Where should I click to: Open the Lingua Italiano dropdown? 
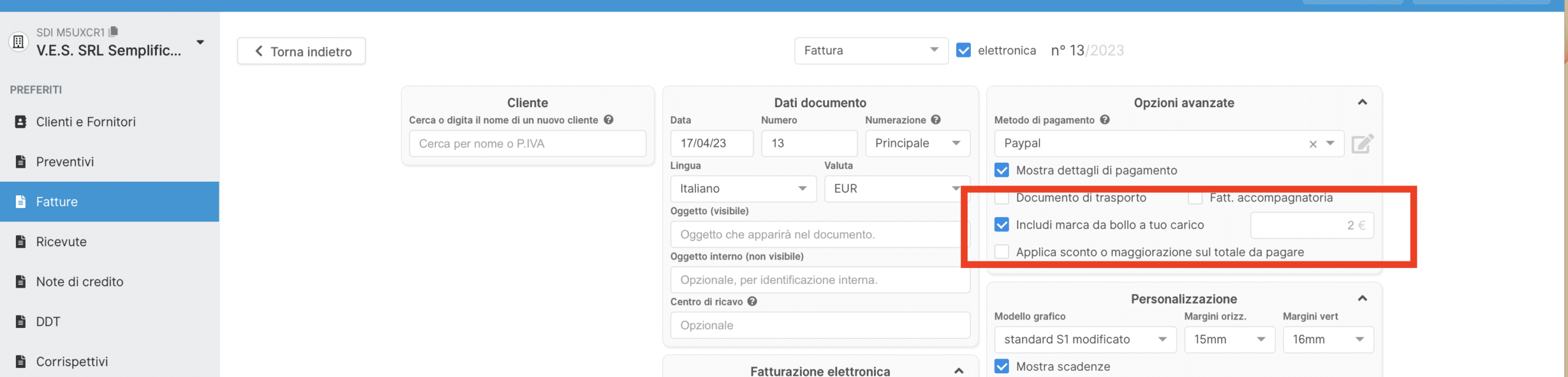[743, 189]
